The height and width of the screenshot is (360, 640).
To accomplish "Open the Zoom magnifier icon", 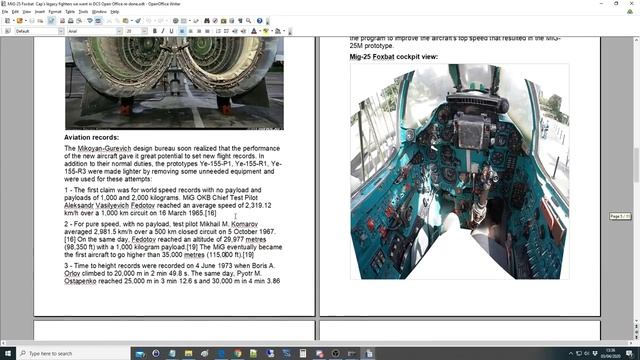I will tap(249, 20).
